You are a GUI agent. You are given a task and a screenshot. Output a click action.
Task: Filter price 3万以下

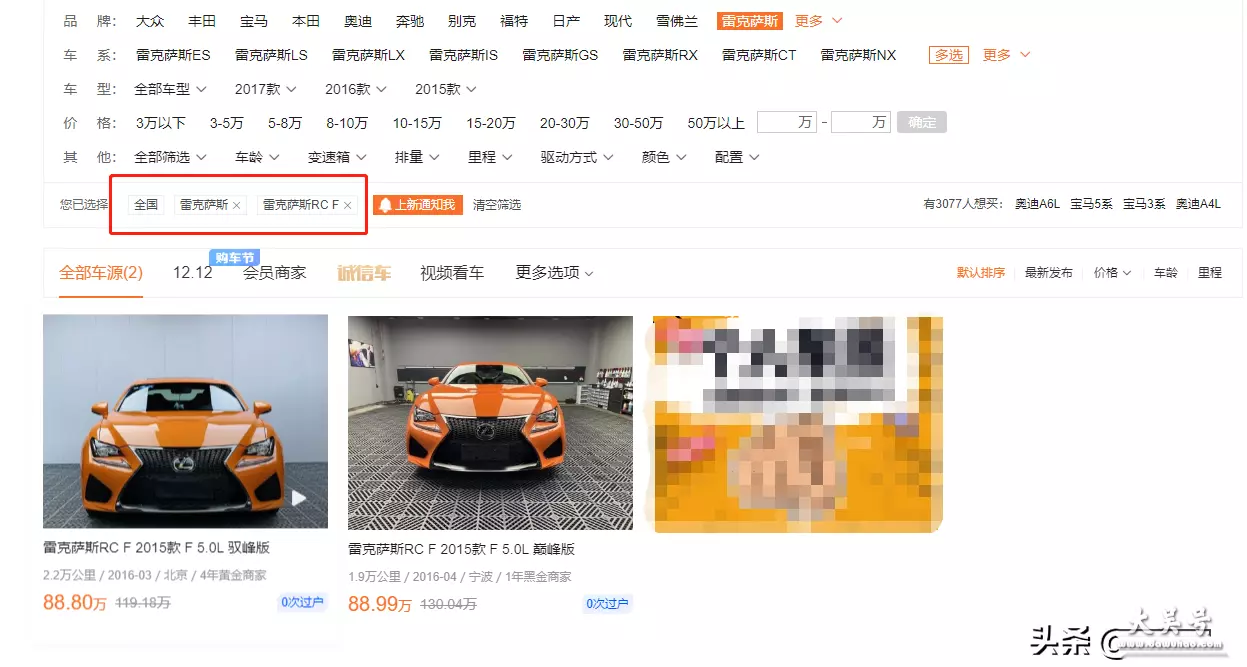pyautogui.click(x=161, y=123)
